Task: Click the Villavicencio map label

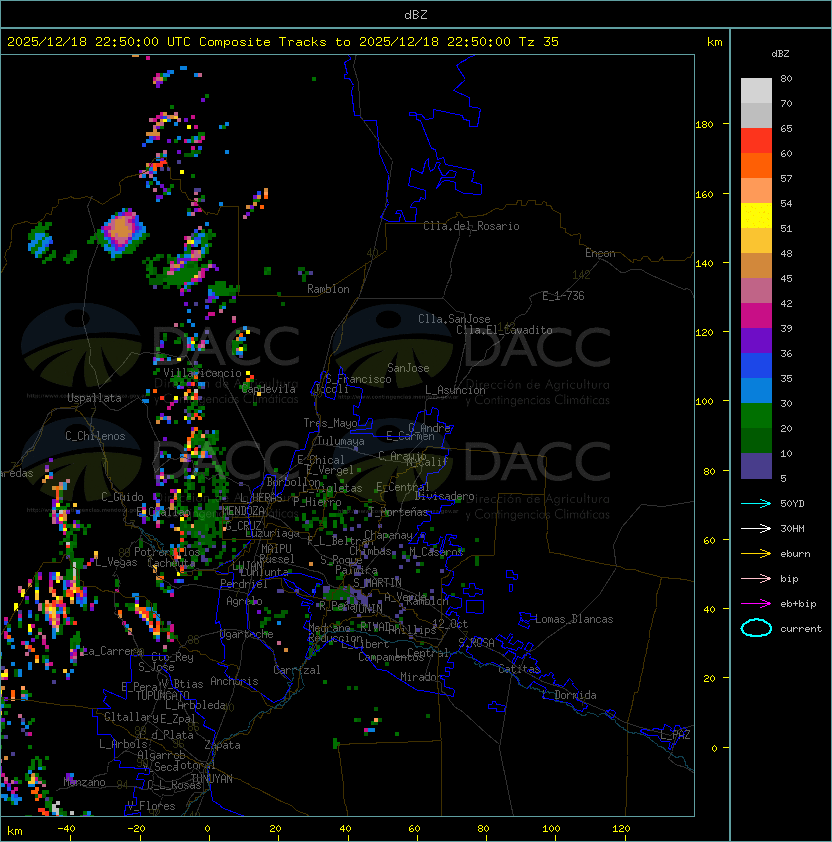Action: [202, 373]
